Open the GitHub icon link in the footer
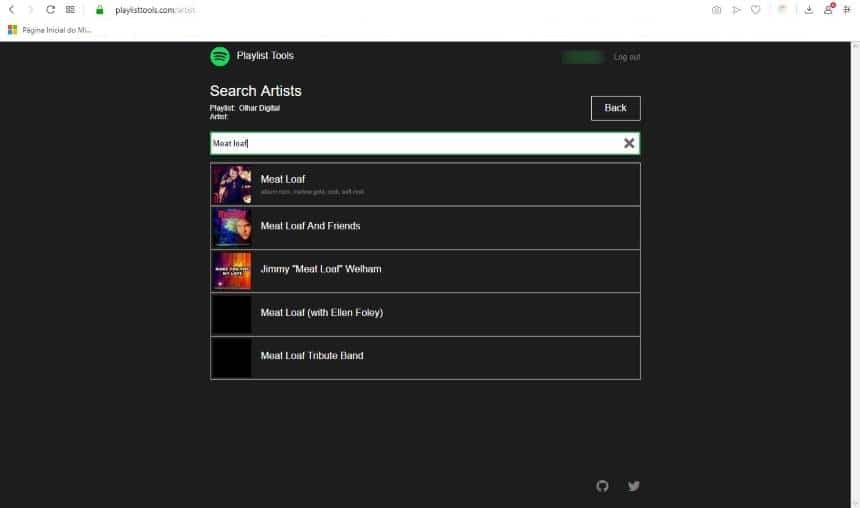The height and width of the screenshot is (508, 860). (x=602, y=486)
